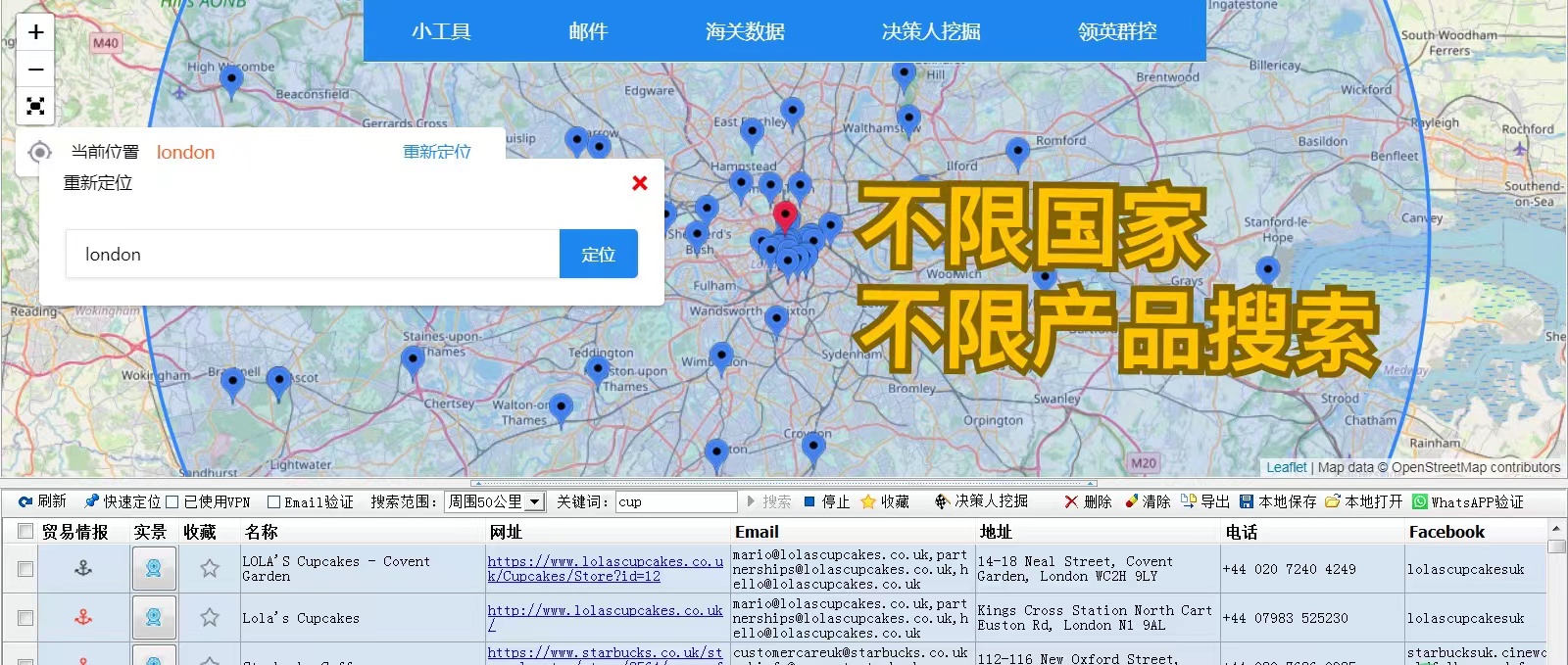Image resolution: width=1568 pixels, height=665 pixels.
Task: Open the 领英群控 tab
Action: (x=1117, y=31)
